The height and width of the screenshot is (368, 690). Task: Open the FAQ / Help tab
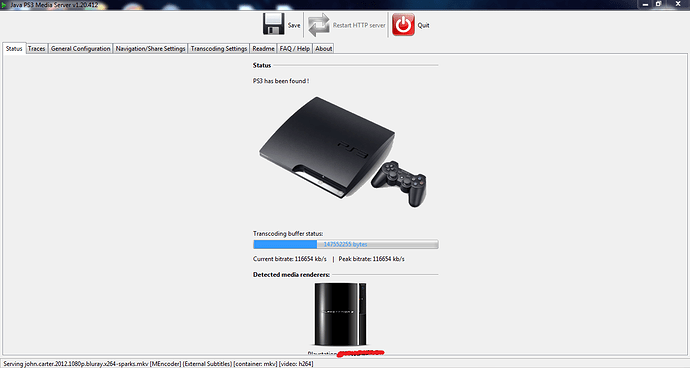(295, 48)
